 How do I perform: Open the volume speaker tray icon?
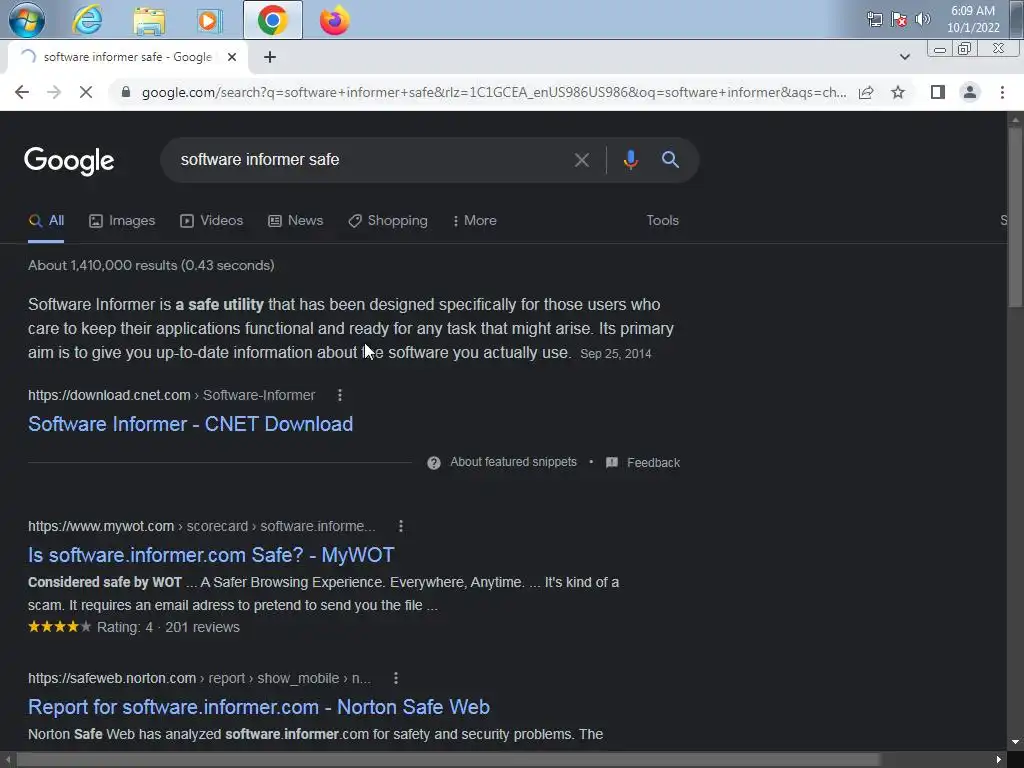pyautogui.click(x=923, y=19)
